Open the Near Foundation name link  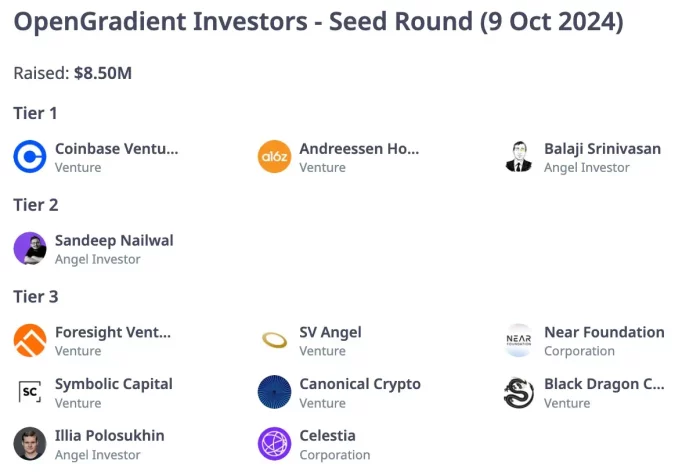pos(604,332)
